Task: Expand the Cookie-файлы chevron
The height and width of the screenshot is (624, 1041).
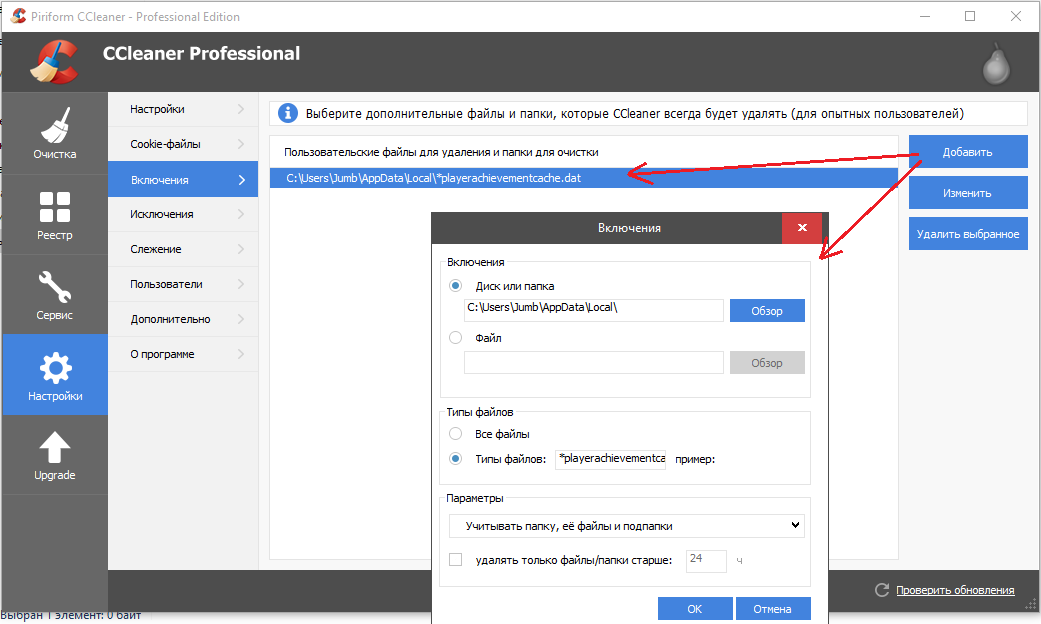Action: (241, 144)
